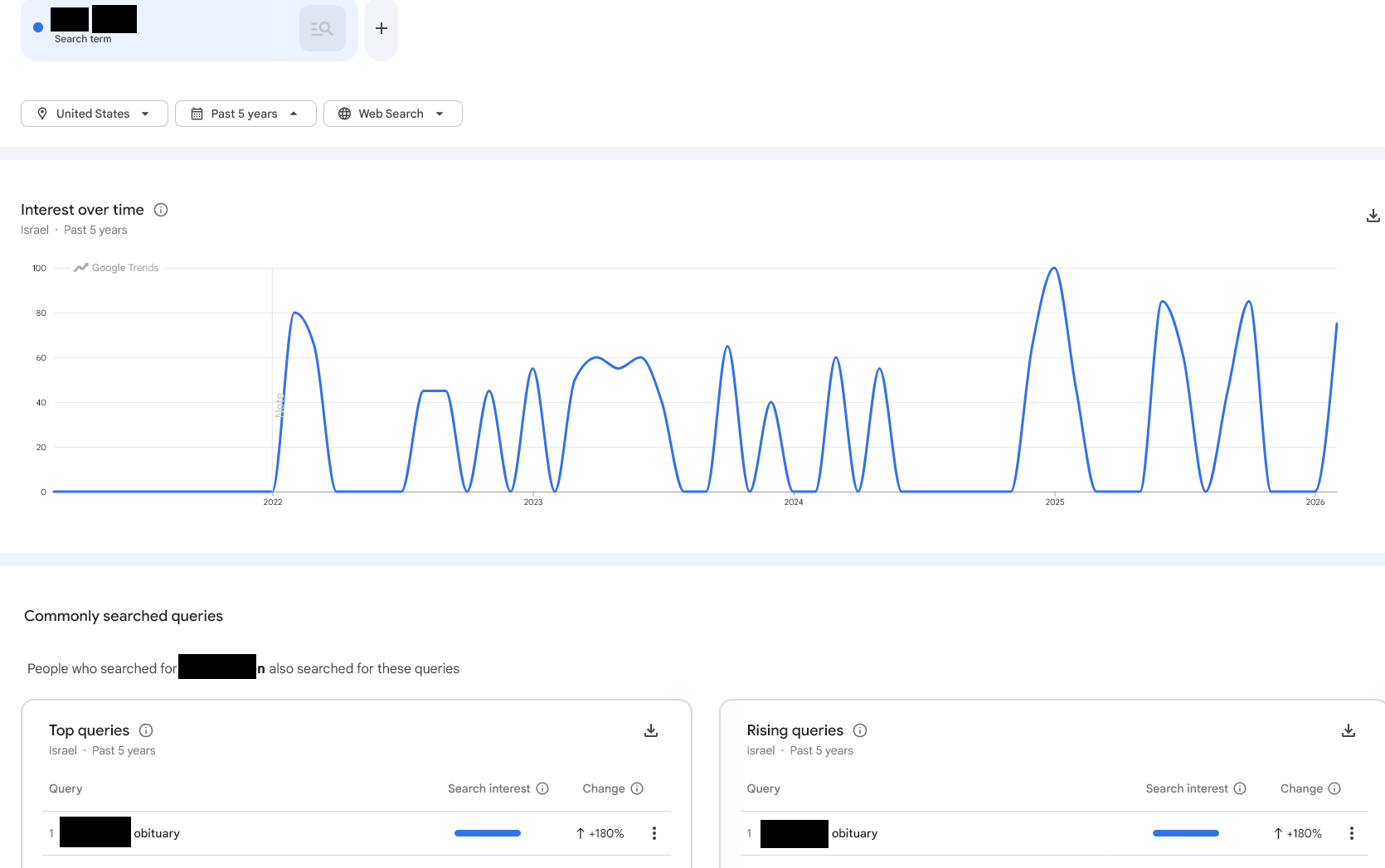Show Search interest info in Rising queries
1385x868 pixels.
point(1240,788)
